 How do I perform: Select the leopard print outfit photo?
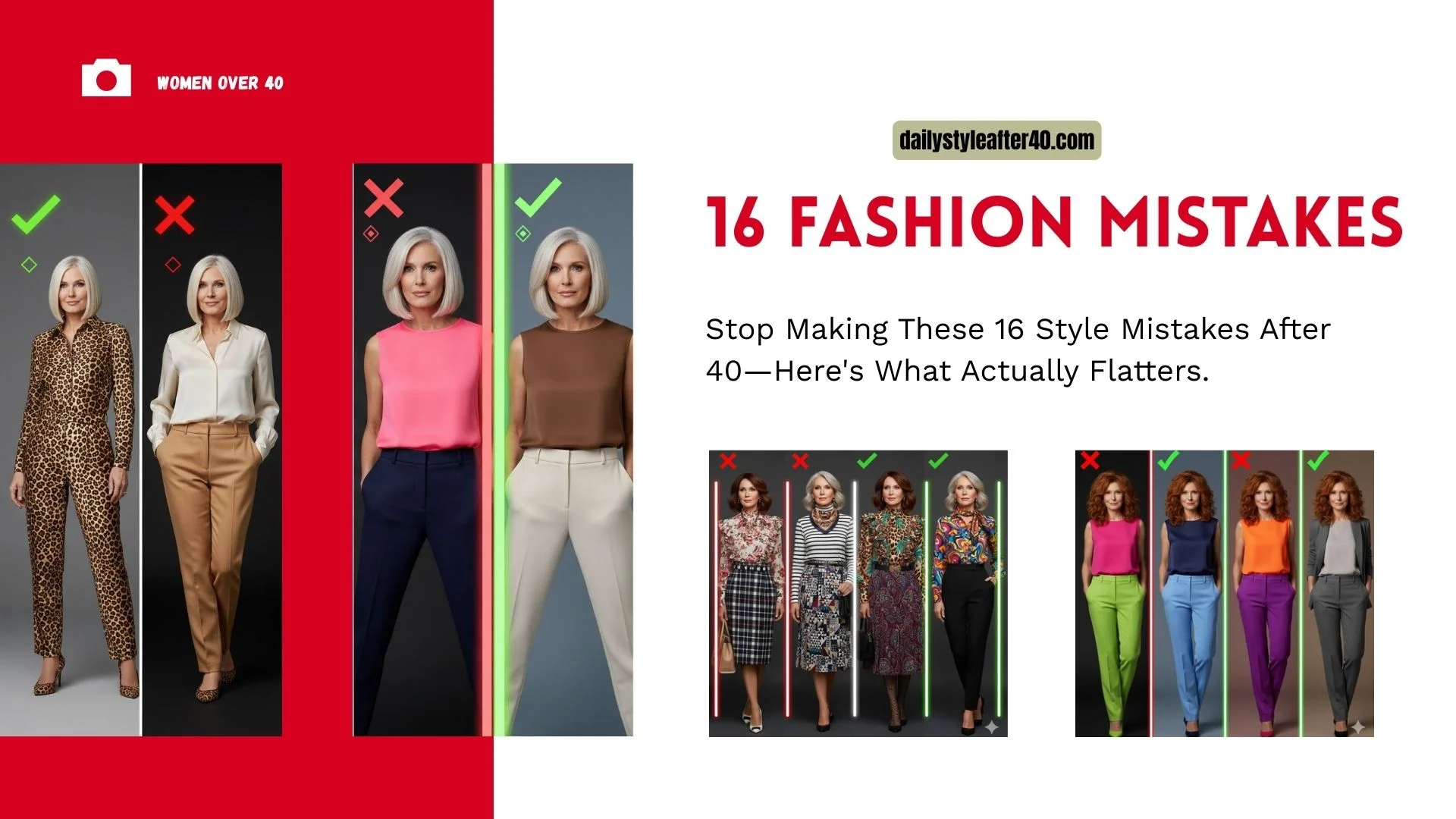click(x=71, y=450)
